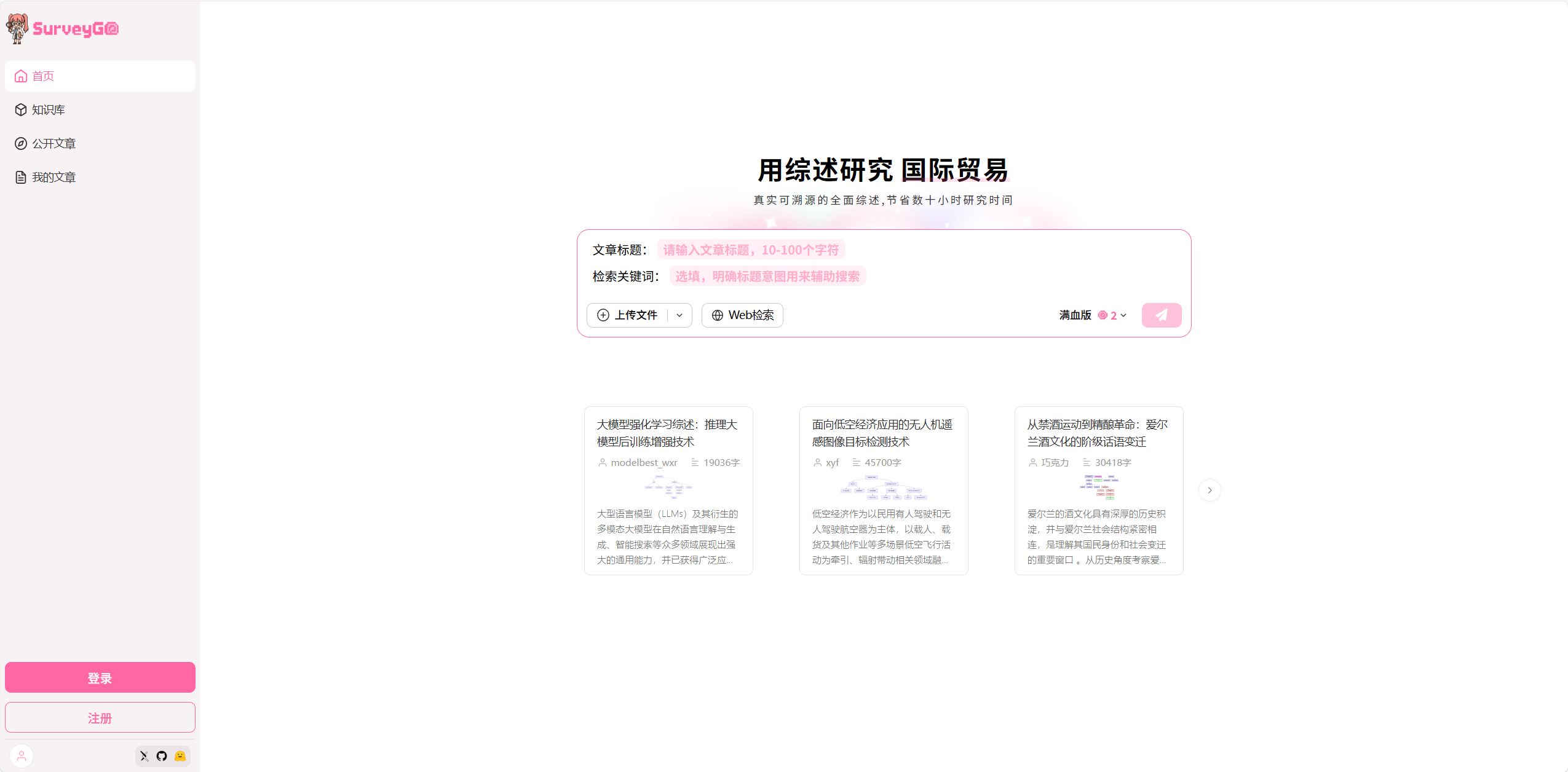The width and height of the screenshot is (1568, 772).
Task: Go to 公开文章 public articles
Action: point(100,143)
